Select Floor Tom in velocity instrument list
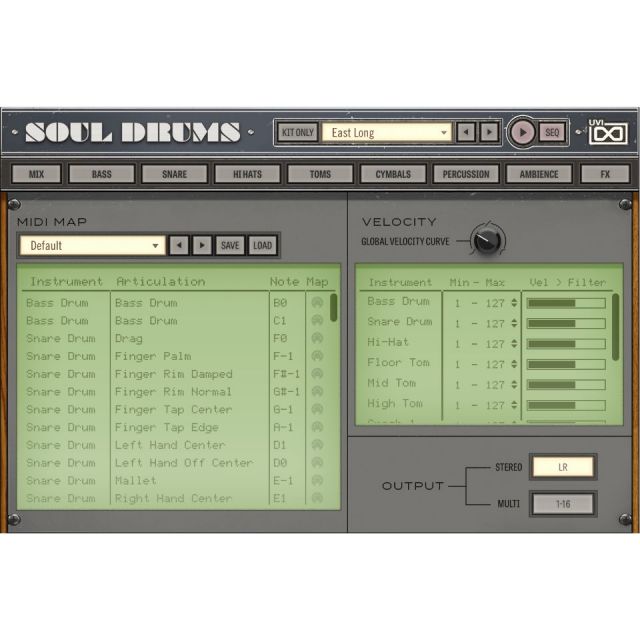Image resolution: width=640 pixels, height=640 pixels. [x=398, y=362]
